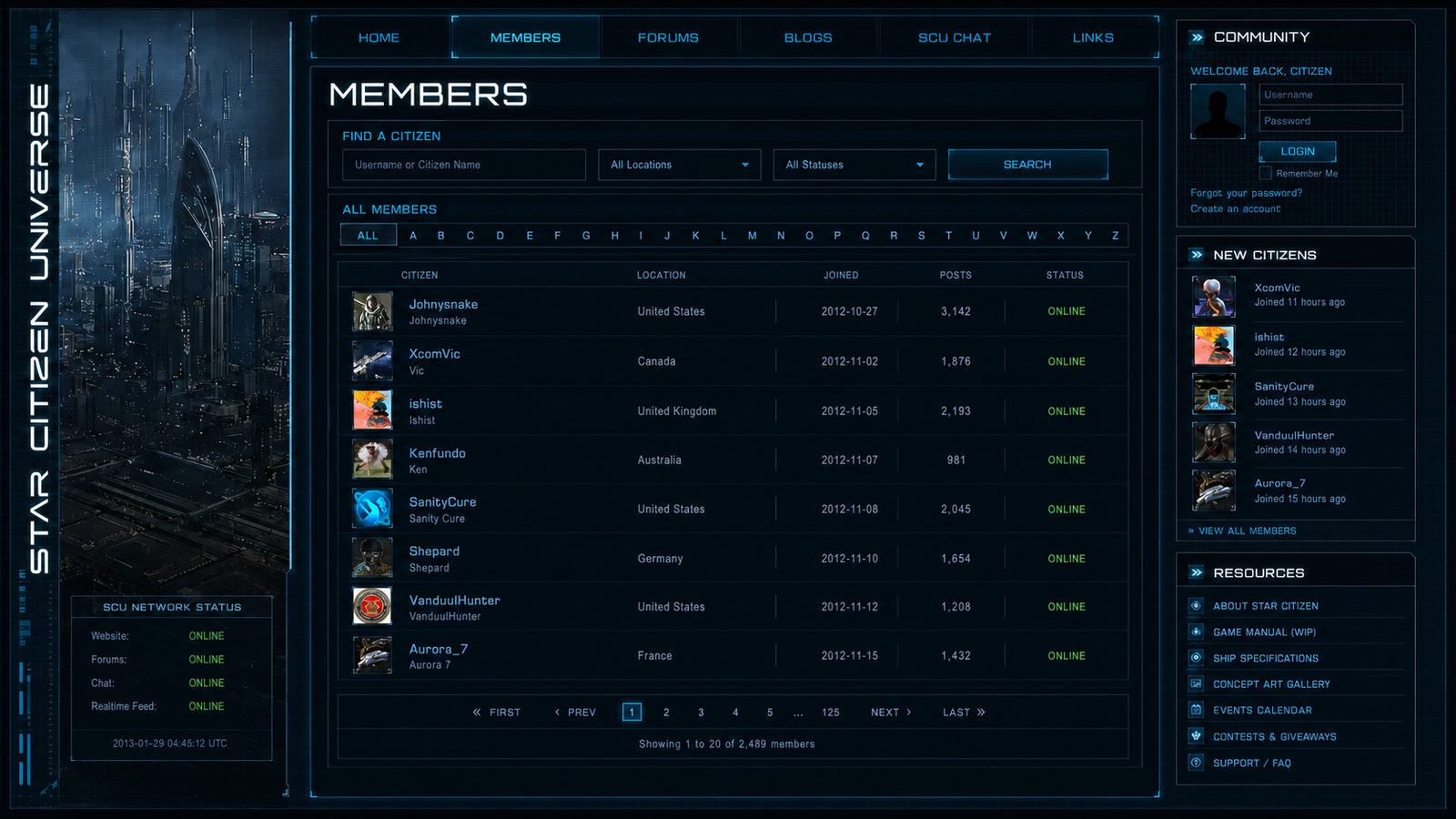Filter members by letter M

click(753, 236)
